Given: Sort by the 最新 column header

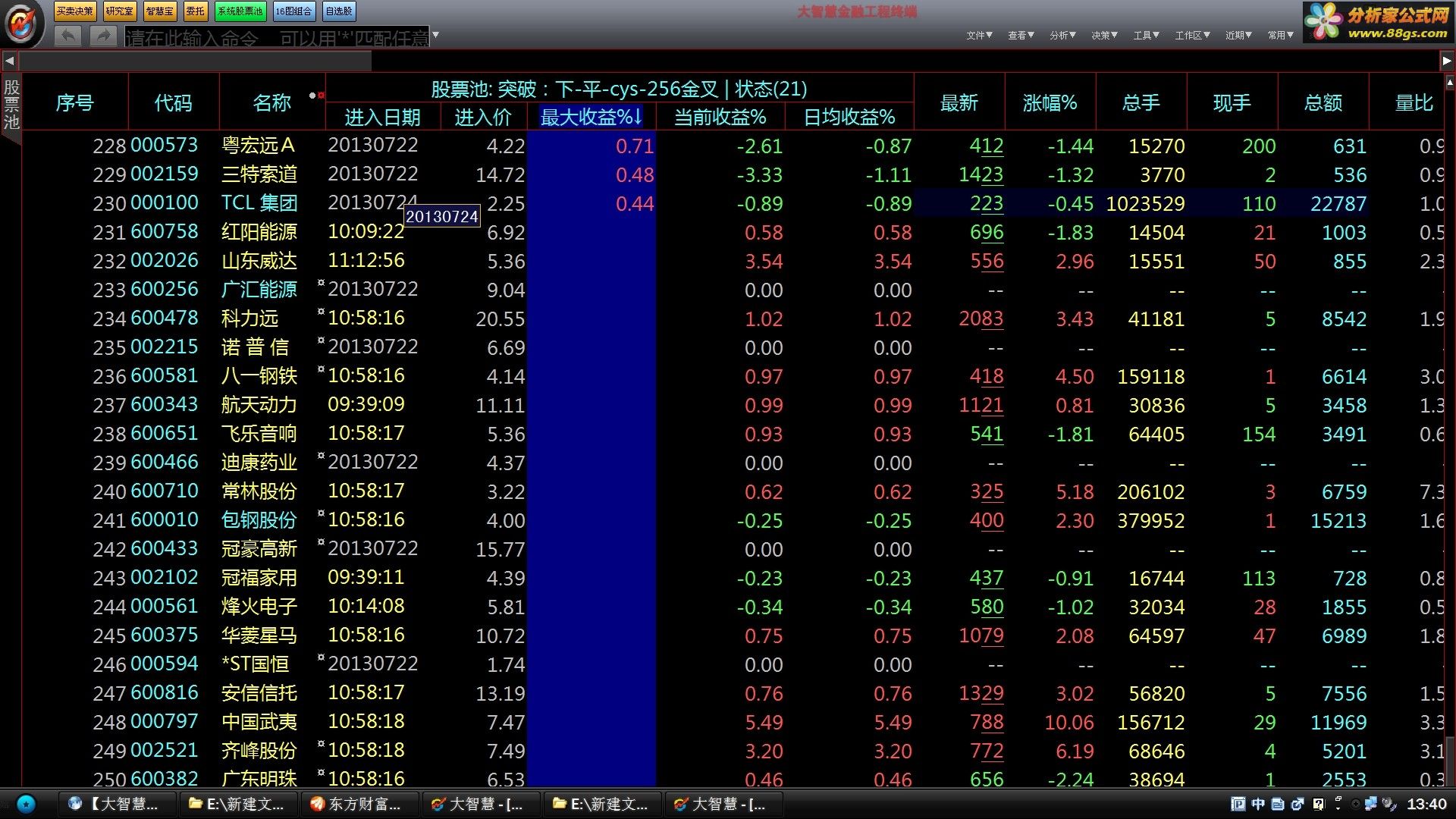Looking at the screenshot, I should tap(959, 102).
